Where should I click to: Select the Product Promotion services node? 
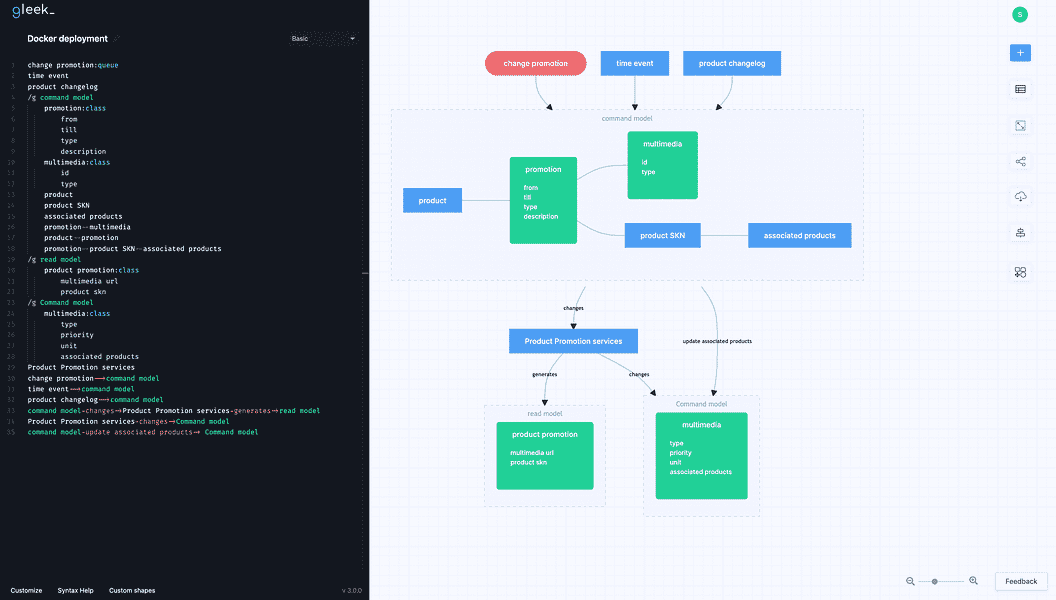click(x=573, y=340)
